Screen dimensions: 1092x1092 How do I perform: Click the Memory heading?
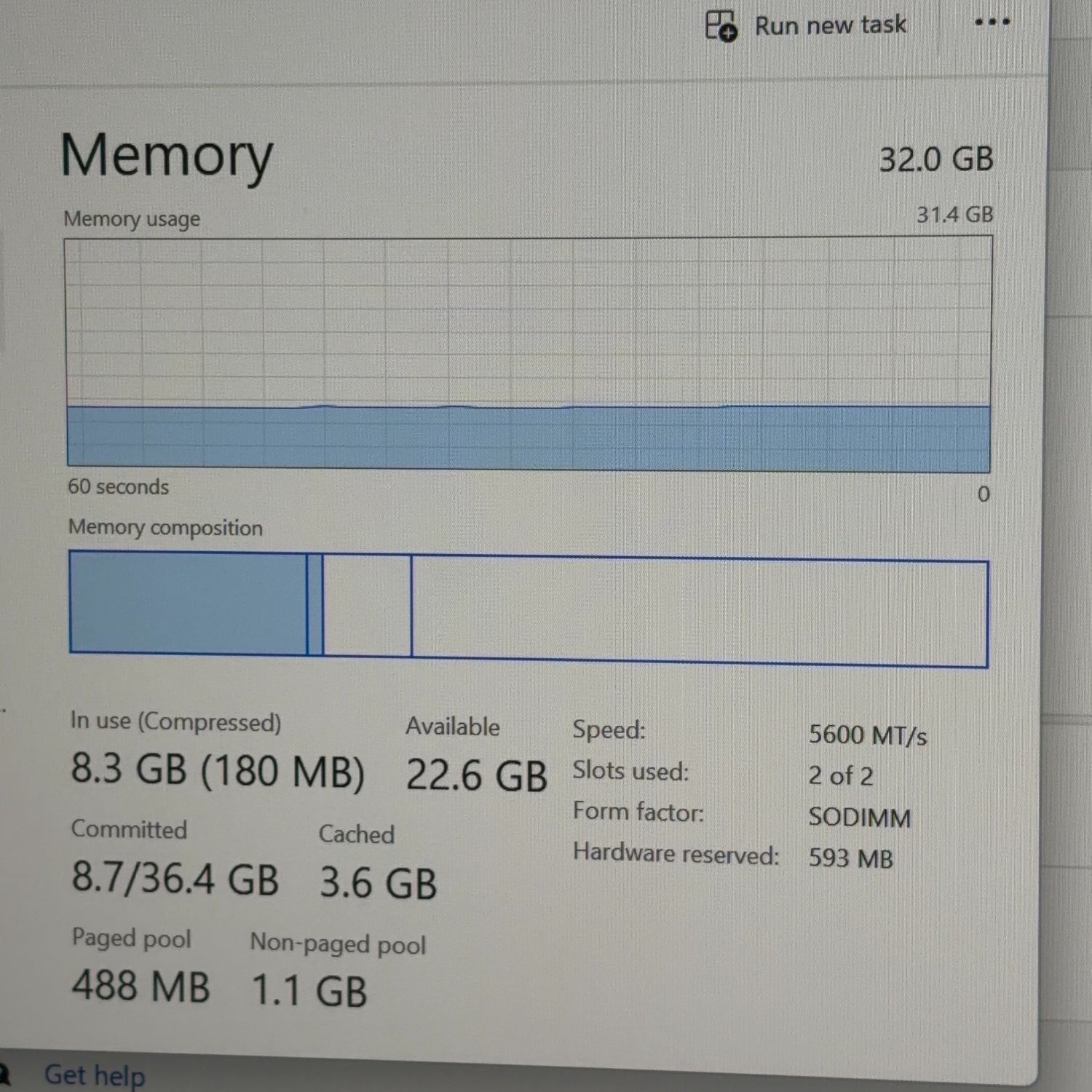(x=167, y=156)
